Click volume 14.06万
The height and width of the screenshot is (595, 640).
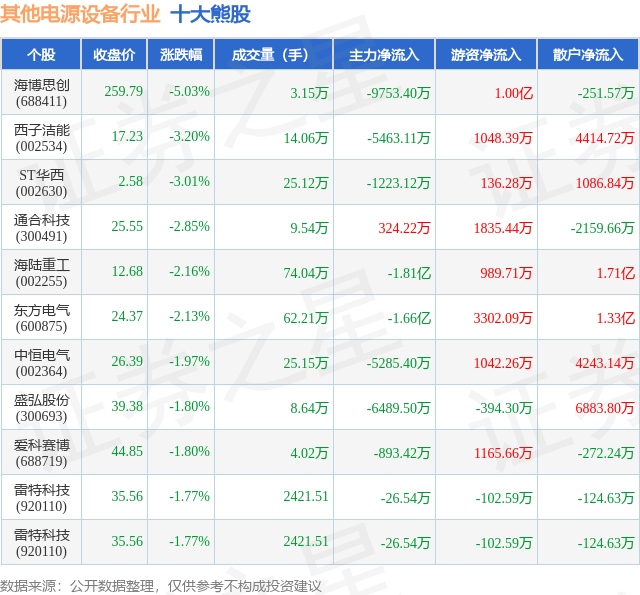click(306, 138)
